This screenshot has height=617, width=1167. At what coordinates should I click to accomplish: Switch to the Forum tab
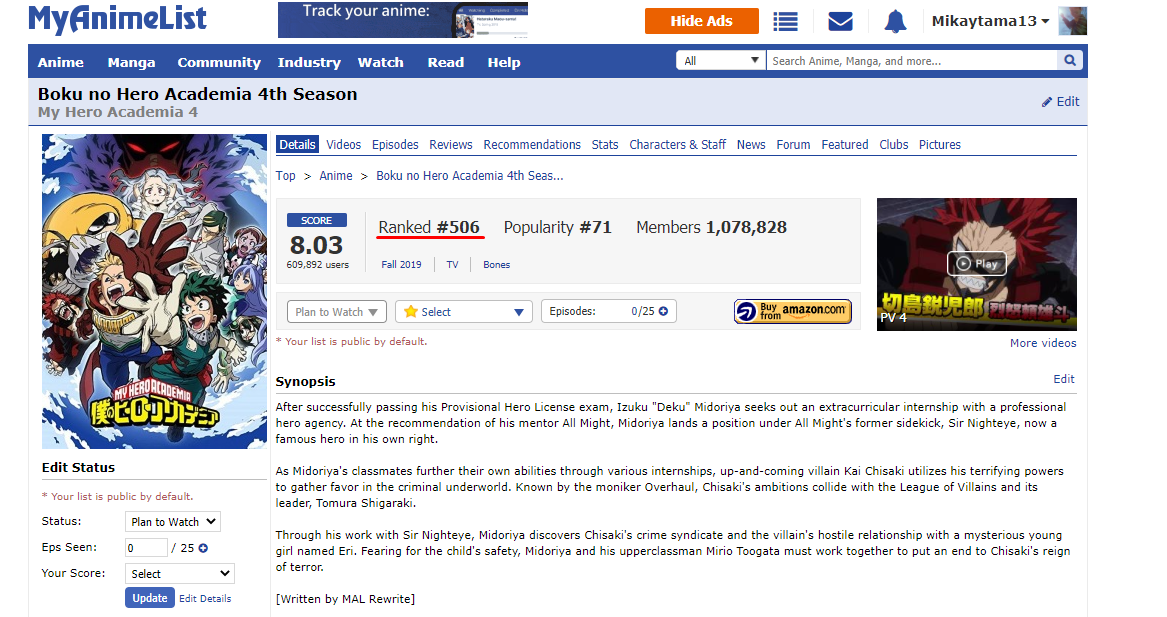[x=793, y=144]
